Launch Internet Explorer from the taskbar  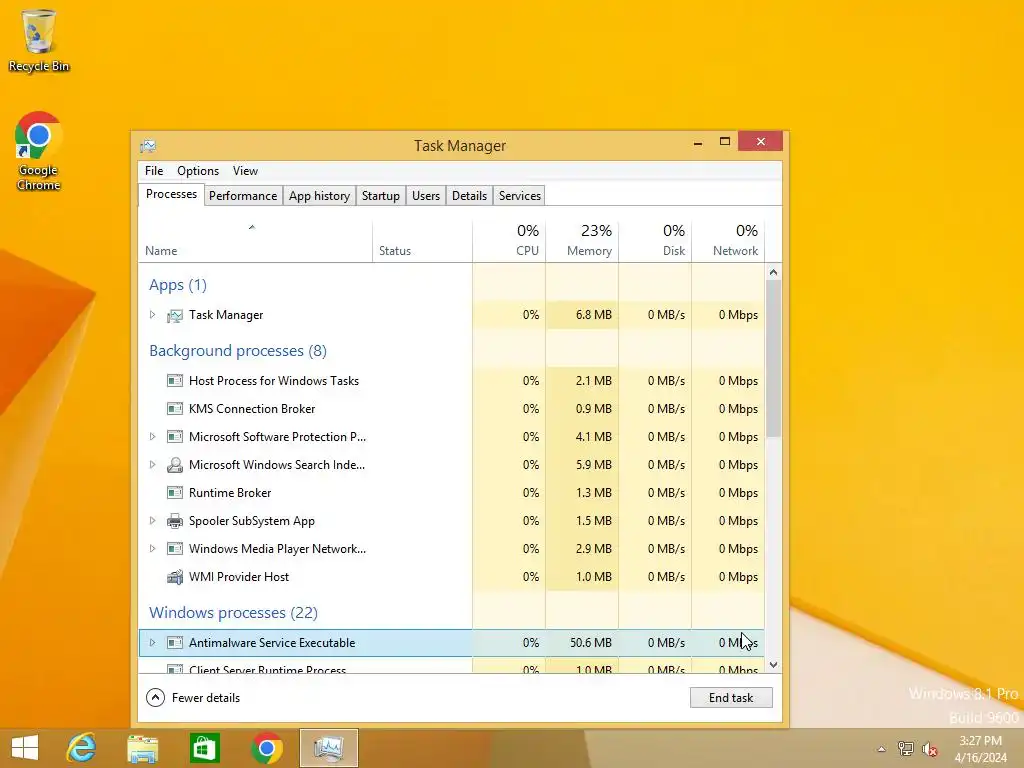click(82, 748)
